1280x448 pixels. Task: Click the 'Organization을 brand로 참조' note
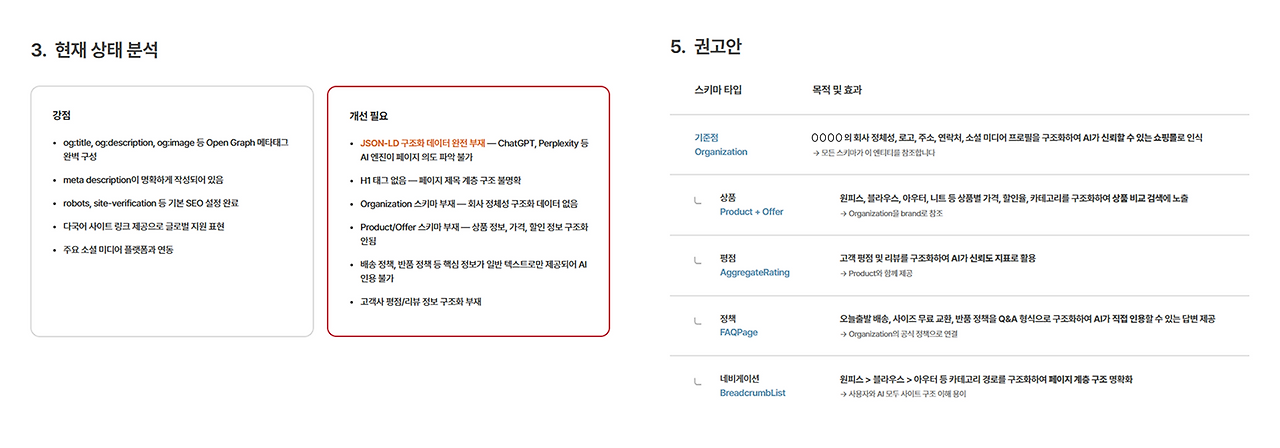pyautogui.click(x=891, y=214)
